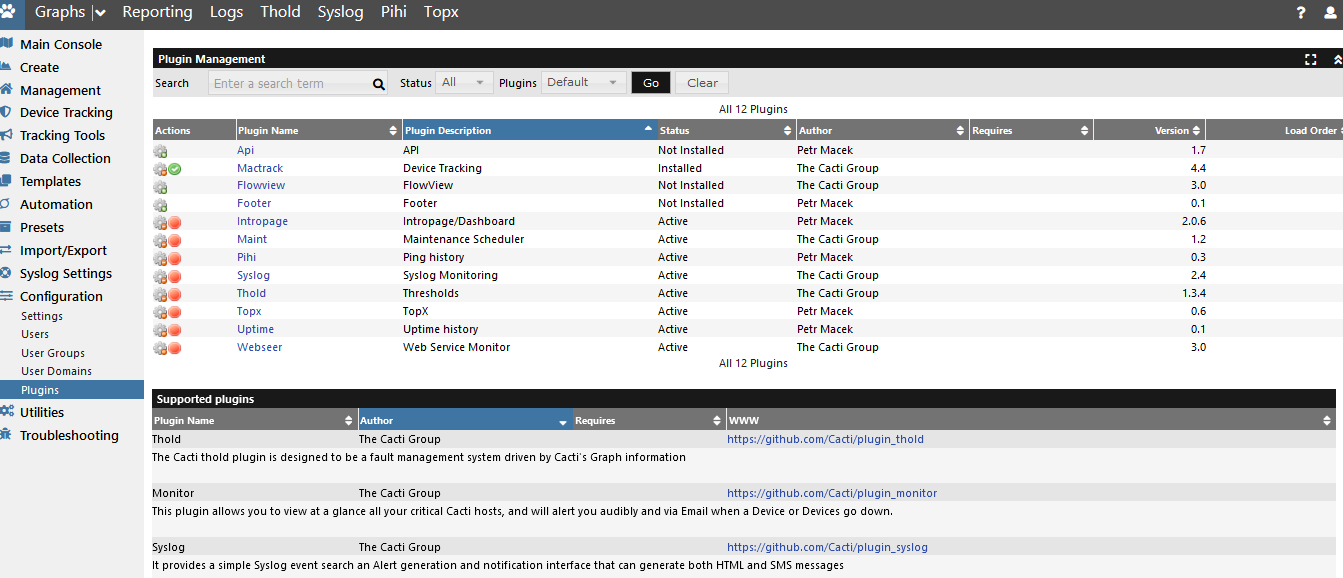Viewport: 1343px width, 578px height.
Task: Expand Plugin Management panel to fullscreen
Action: tap(1311, 59)
